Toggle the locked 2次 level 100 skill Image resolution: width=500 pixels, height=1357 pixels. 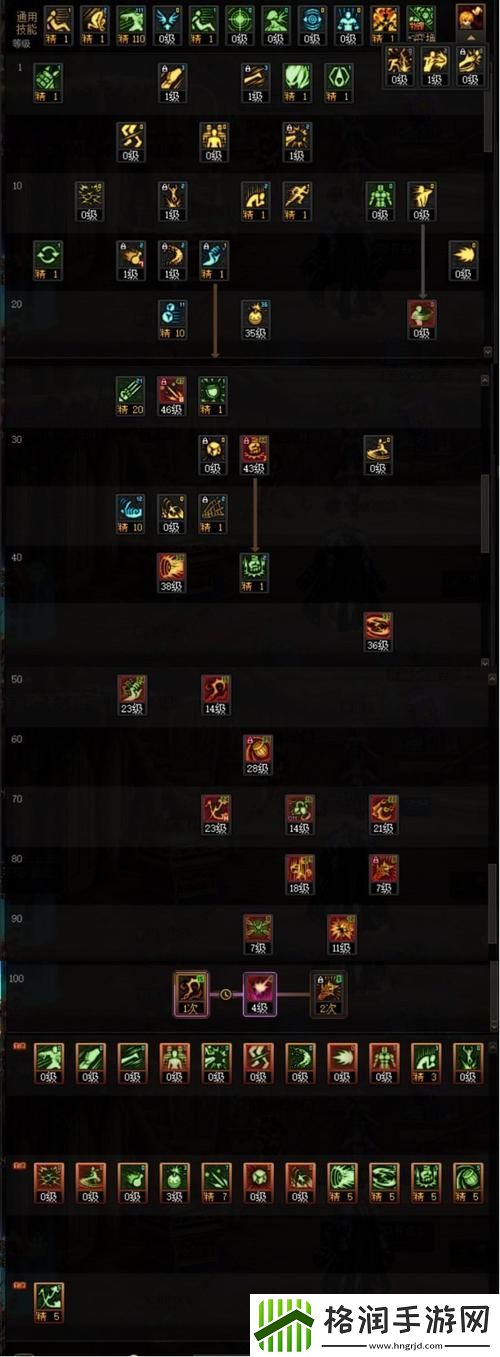[x=328, y=993]
